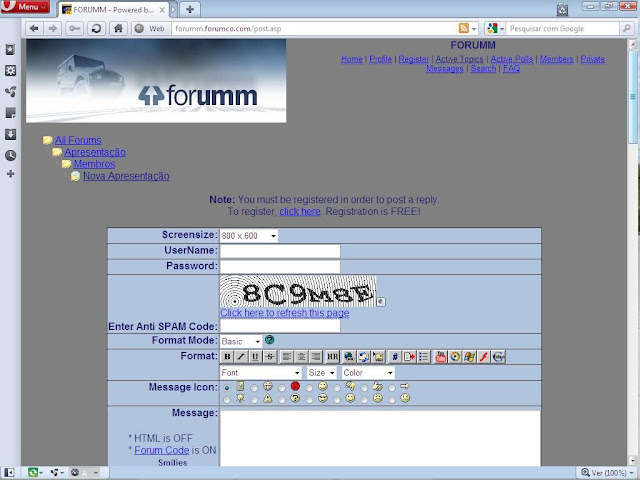Go to the browser home page
The height and width of the screenshot is (480, 640).
pos(118,29)
